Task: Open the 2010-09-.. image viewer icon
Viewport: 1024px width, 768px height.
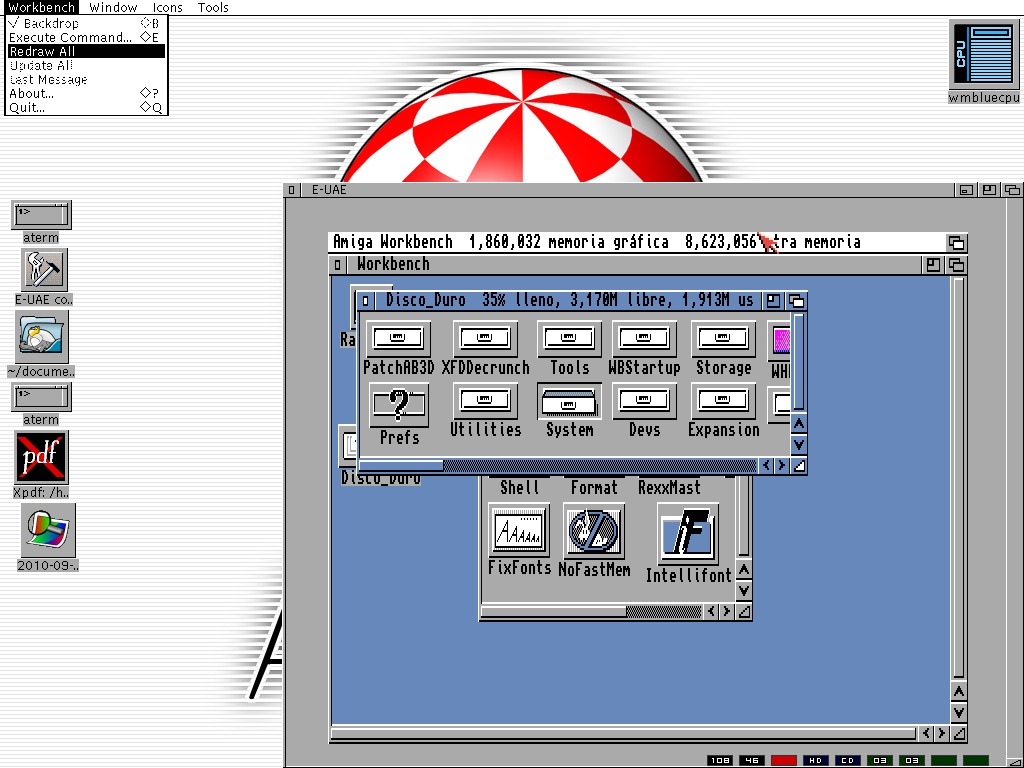Action: pyautogui.click(x=48, y=530)
